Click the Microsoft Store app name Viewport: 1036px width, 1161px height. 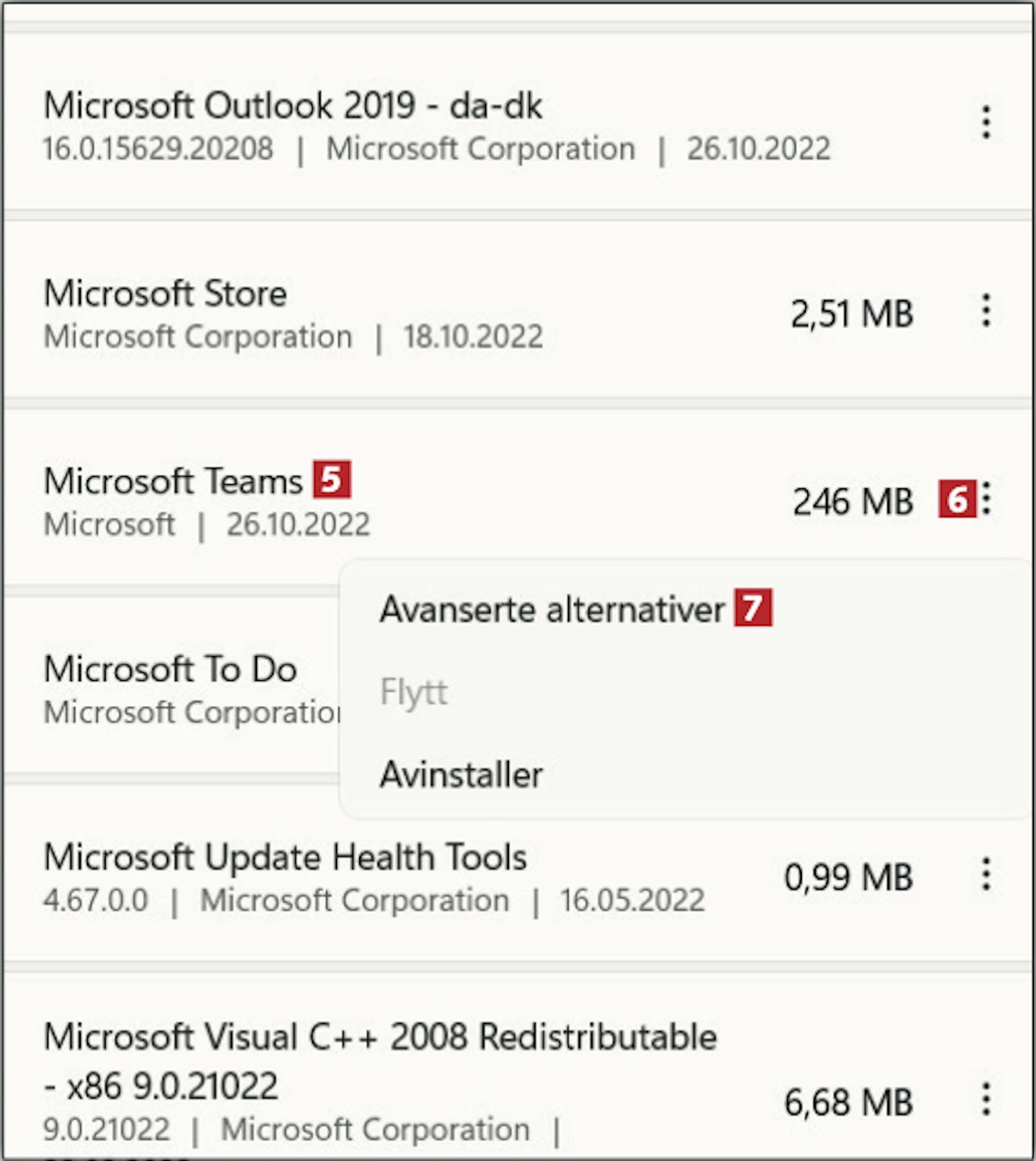pos(166,294)
